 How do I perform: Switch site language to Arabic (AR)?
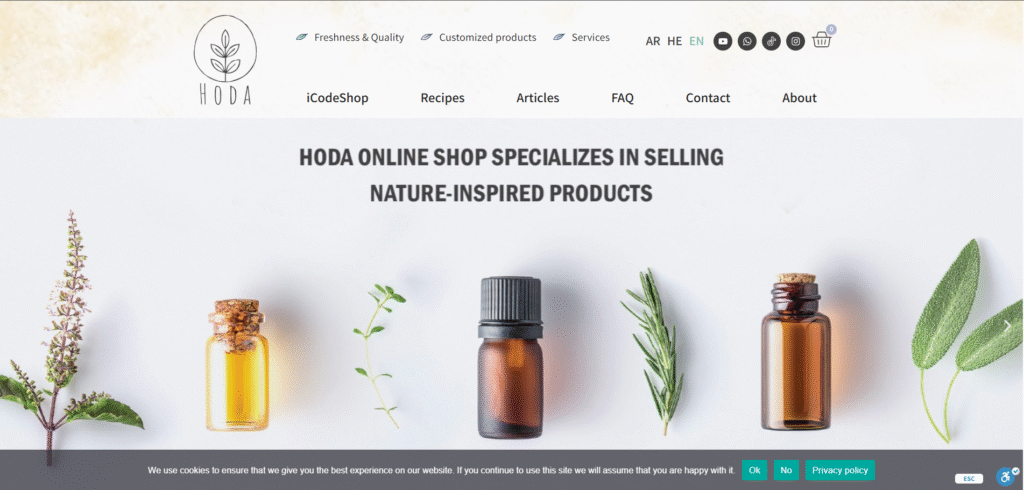point(652,41)
